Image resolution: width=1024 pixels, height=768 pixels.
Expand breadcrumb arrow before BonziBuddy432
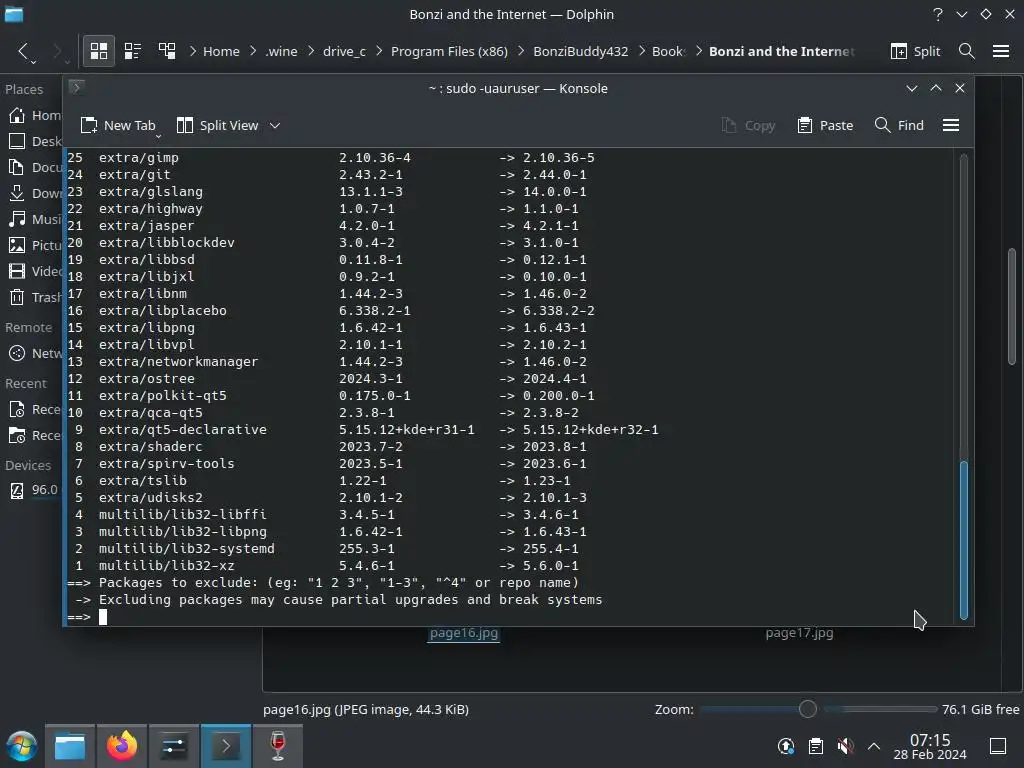click(x=521, y=51)
